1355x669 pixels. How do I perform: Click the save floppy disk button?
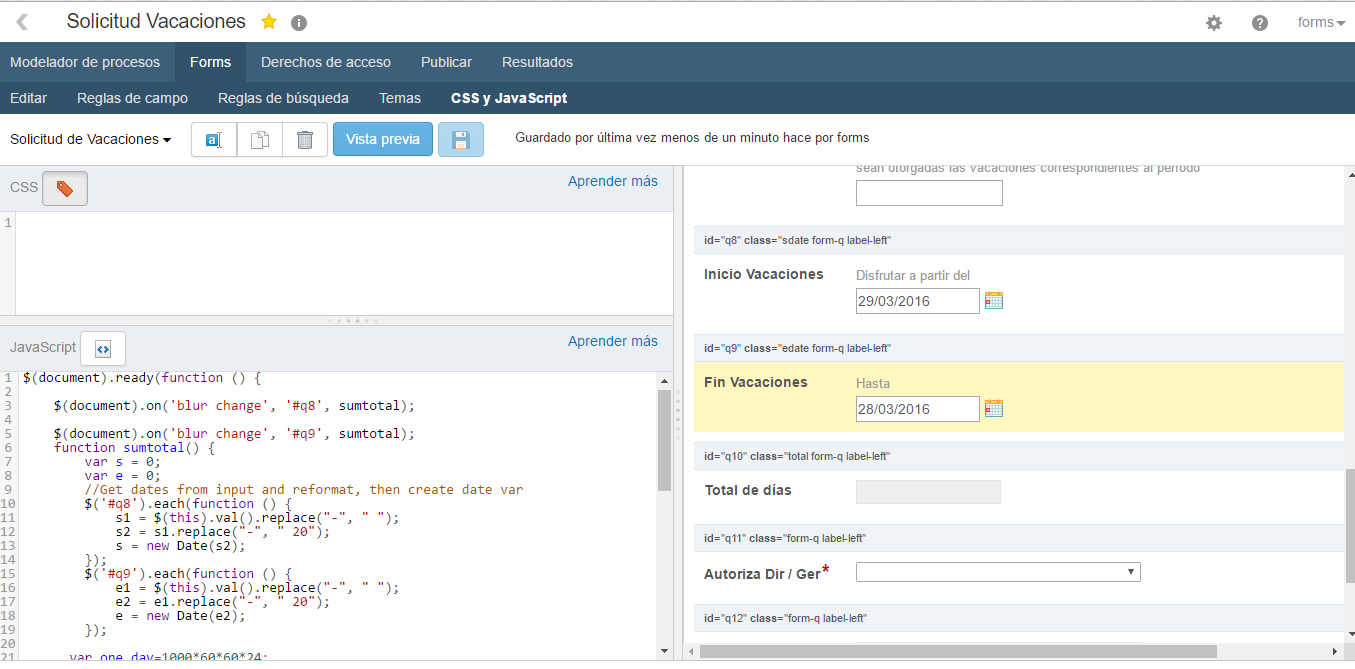tap(461, 140)
